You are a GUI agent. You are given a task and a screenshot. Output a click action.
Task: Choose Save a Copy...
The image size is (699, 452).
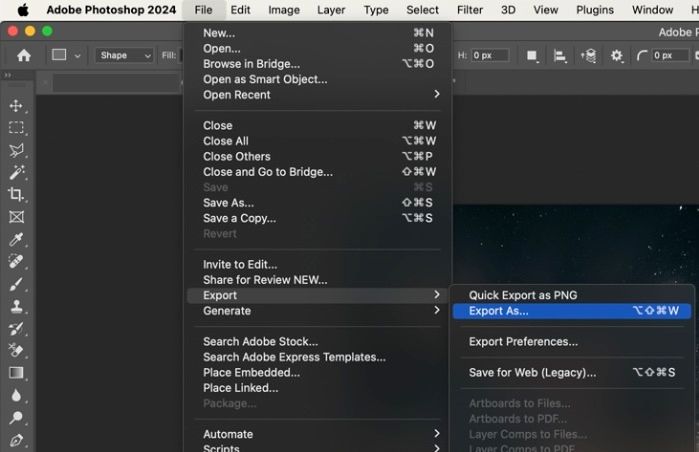click(x=318, y=218)
